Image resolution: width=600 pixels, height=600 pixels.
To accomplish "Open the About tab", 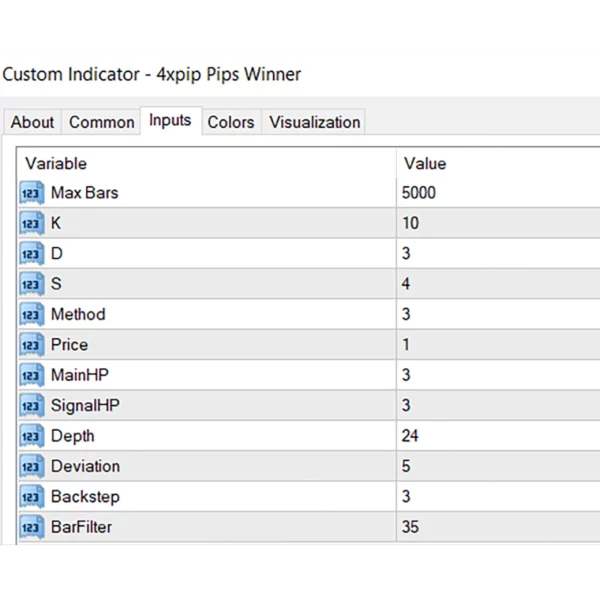I will tap(32, 122).
